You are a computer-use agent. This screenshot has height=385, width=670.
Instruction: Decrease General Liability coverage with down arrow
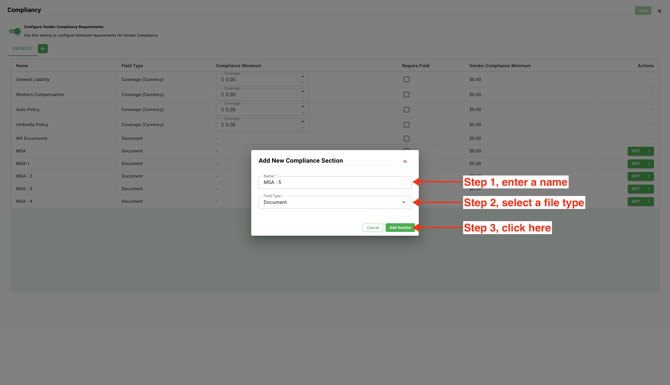(x=303, y=82)
